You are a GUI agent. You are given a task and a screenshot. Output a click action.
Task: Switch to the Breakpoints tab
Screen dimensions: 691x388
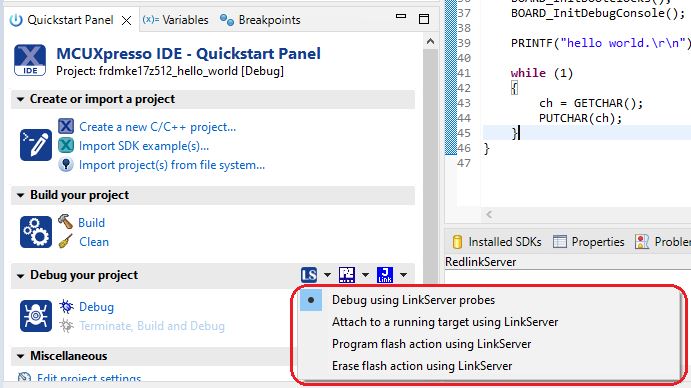(260, 20)
